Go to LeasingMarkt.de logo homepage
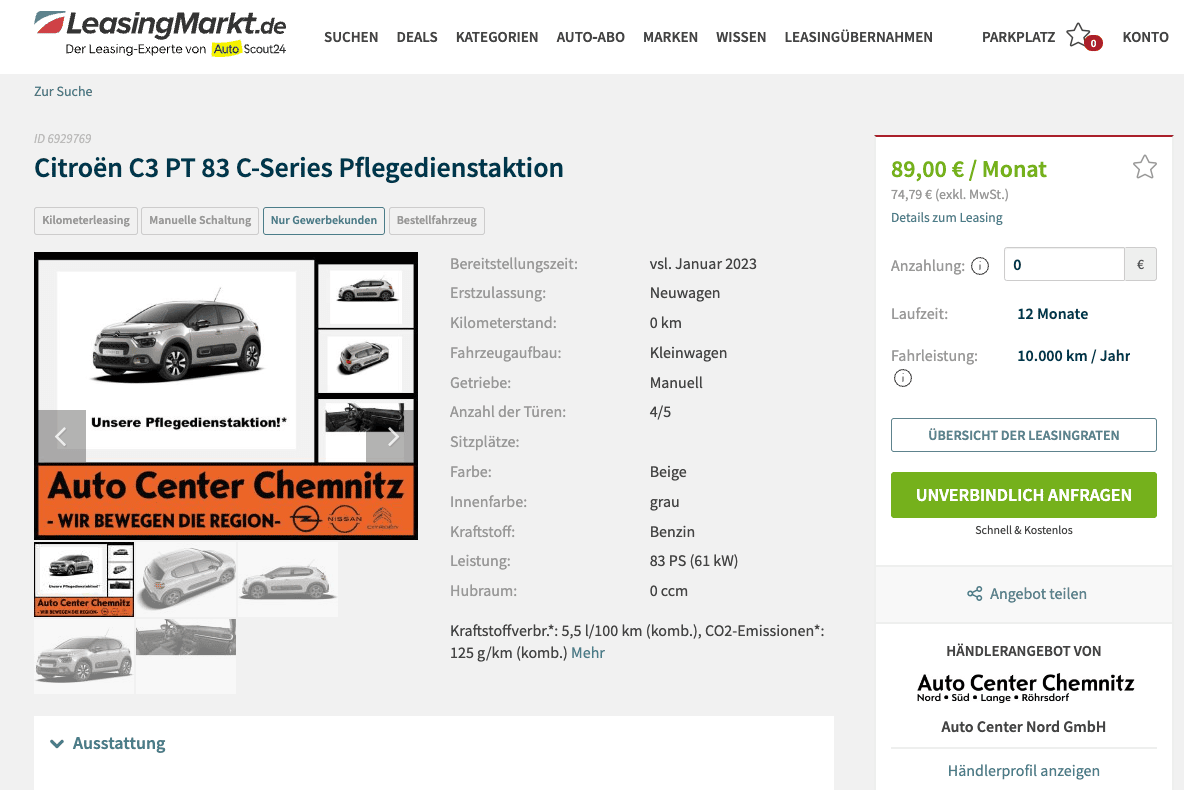 coord(160,34)
